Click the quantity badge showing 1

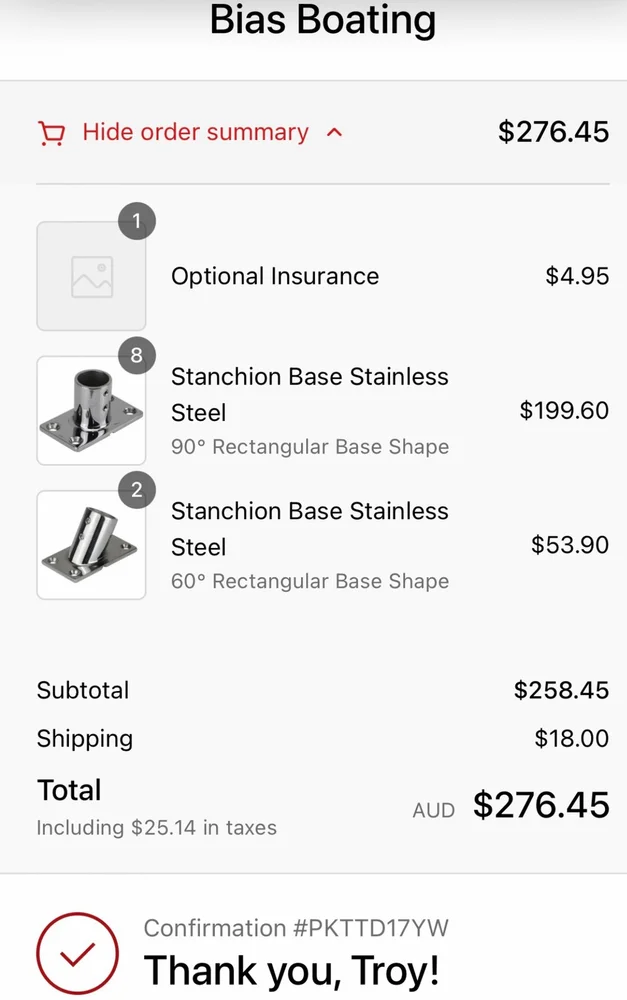point(137,222)
